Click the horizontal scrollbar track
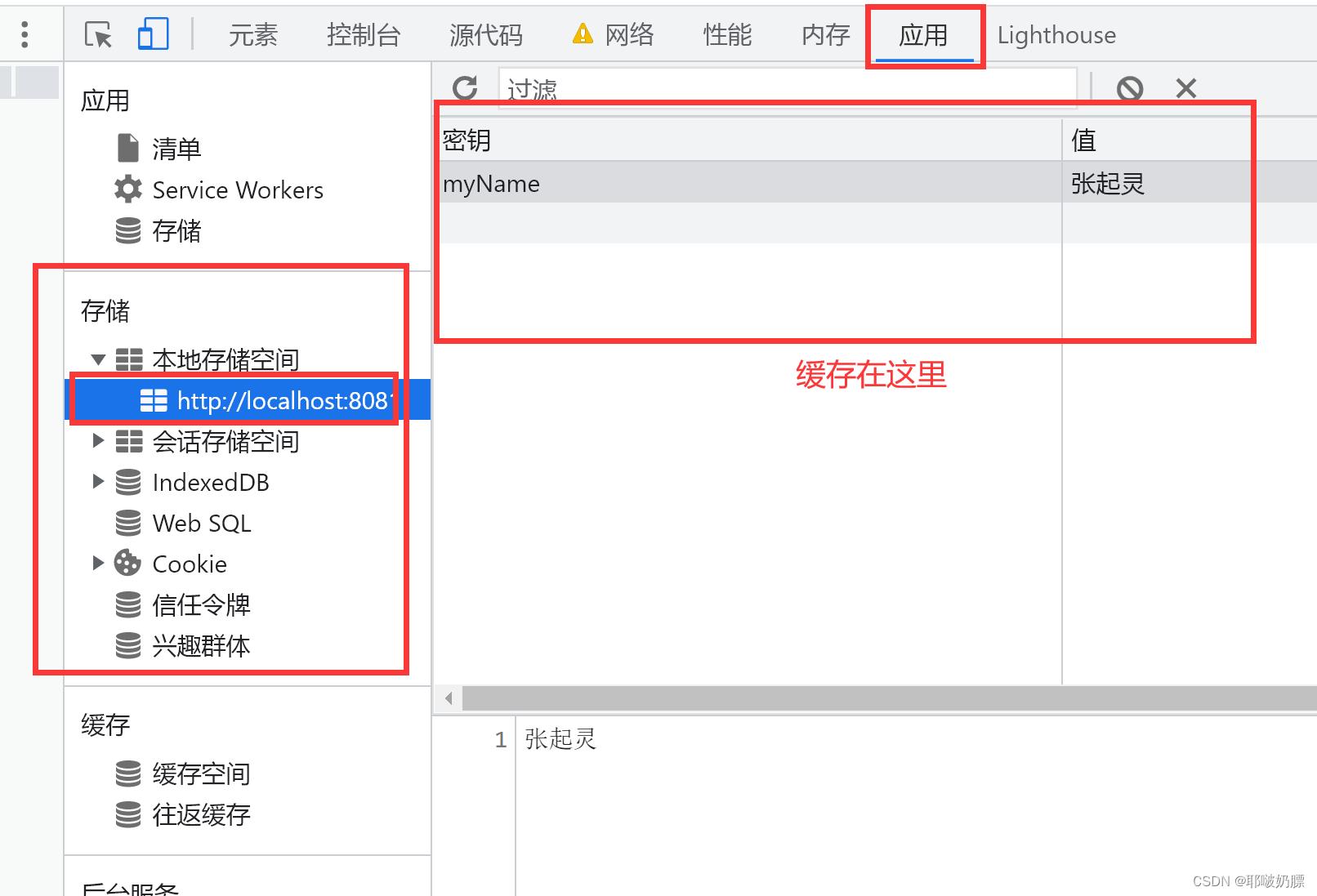Image resolution: width=1317 pixels, height=896 pixels. 890,698
